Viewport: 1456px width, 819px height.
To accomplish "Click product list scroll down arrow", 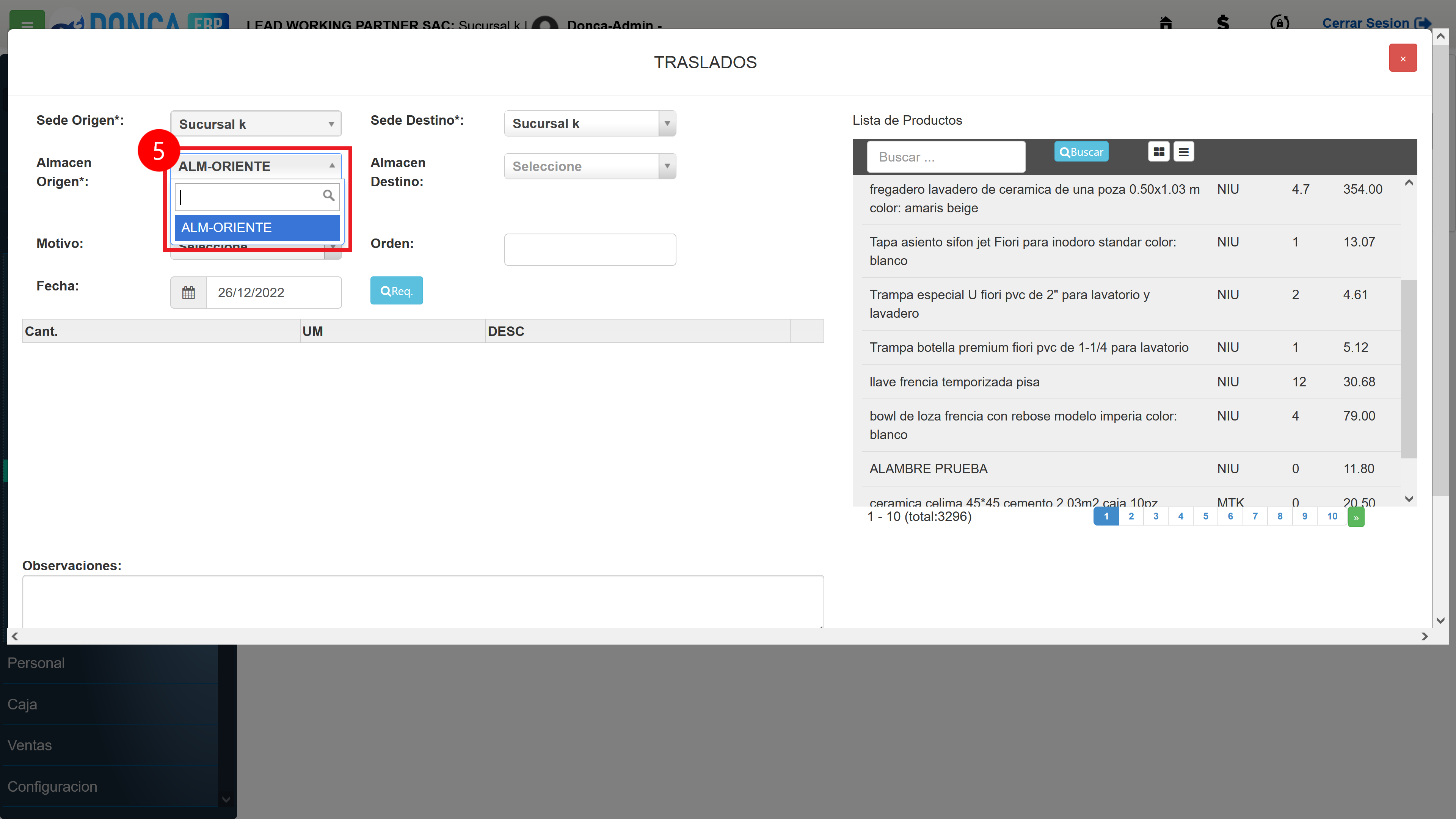I will click(1409, 499).
